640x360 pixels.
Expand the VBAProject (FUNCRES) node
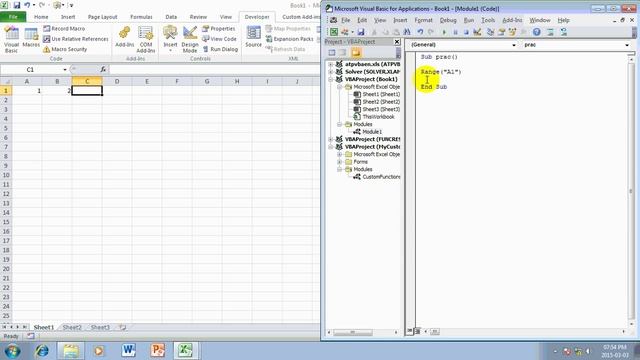pyautogui.click(x=331, y=139)
